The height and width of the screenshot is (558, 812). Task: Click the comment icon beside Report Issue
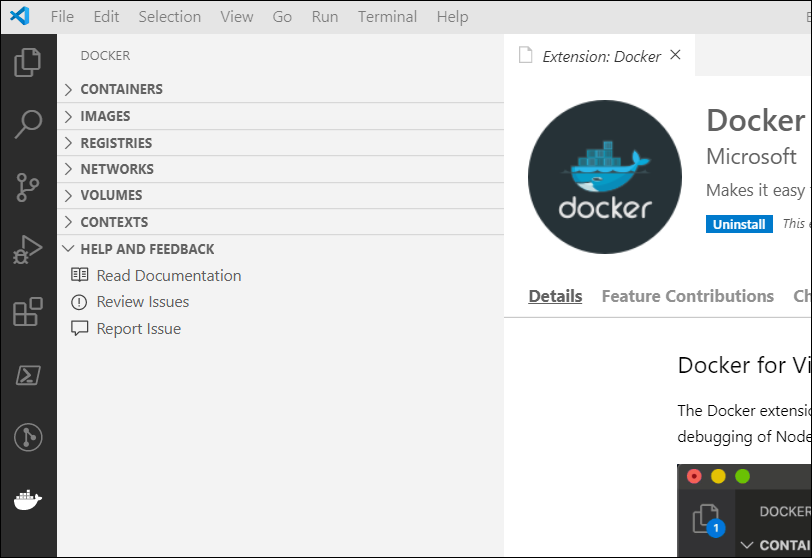click(79, 329)
